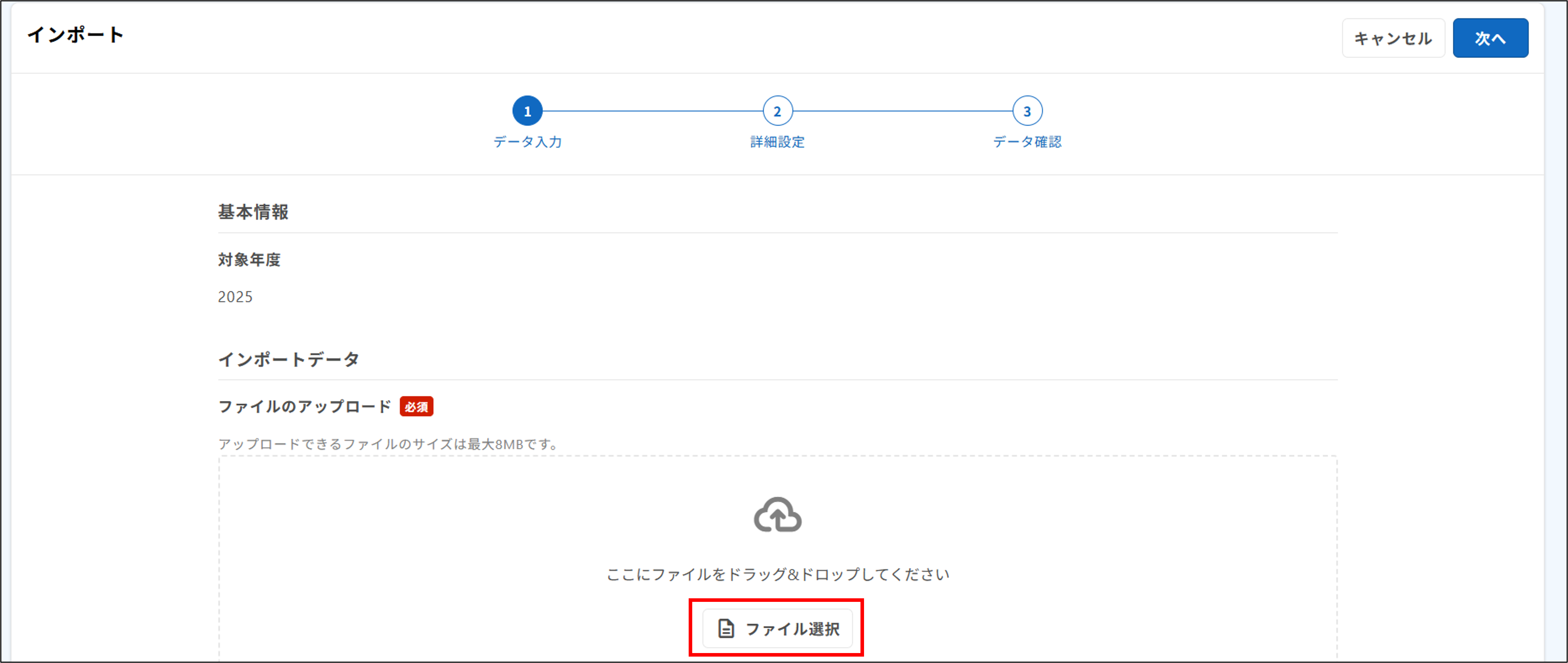Click the year value 2025
The height and width of the screenshot is (663, 1568).
[x=235, y=297]
